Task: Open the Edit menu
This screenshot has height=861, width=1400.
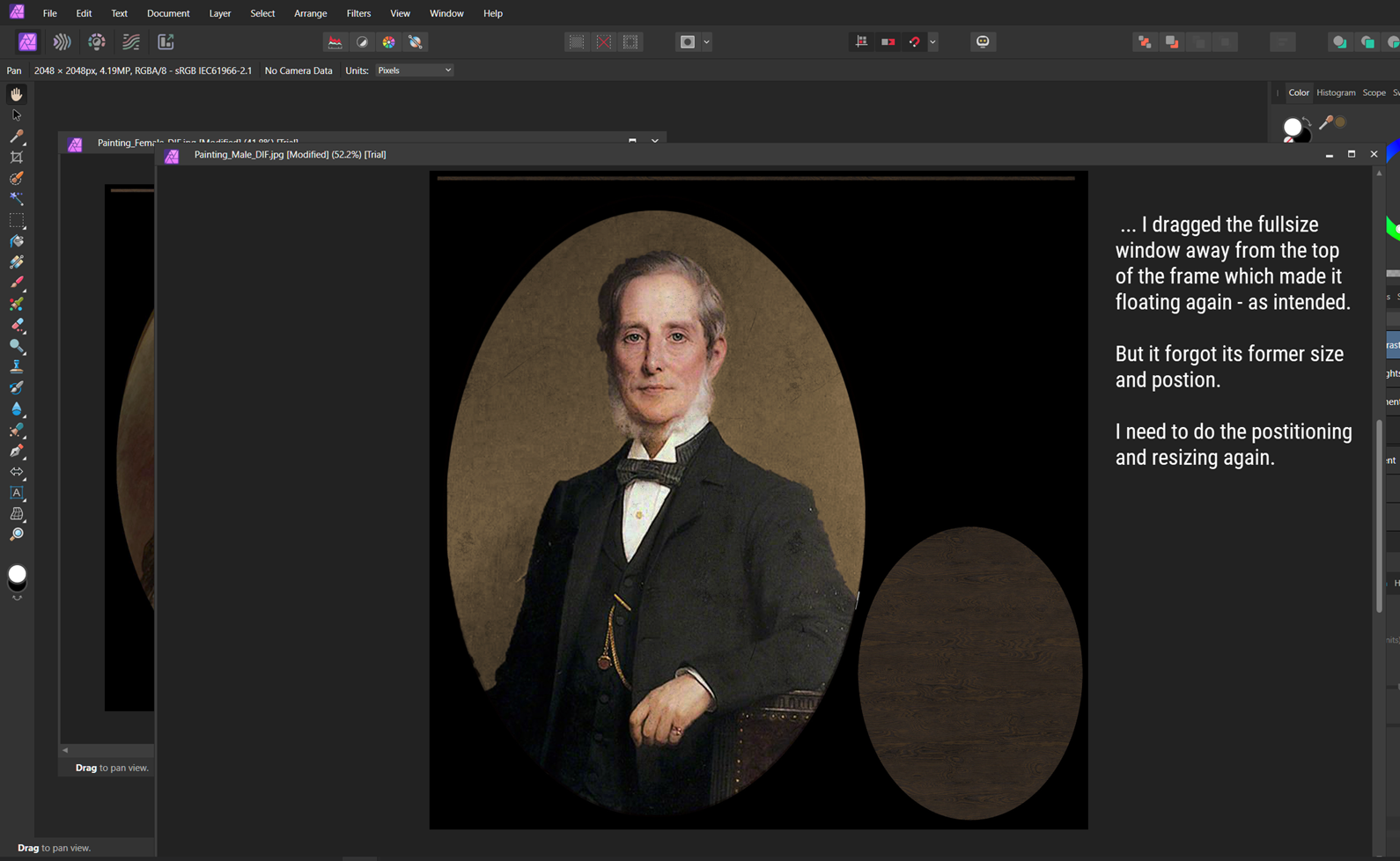Action: (84, 13)
